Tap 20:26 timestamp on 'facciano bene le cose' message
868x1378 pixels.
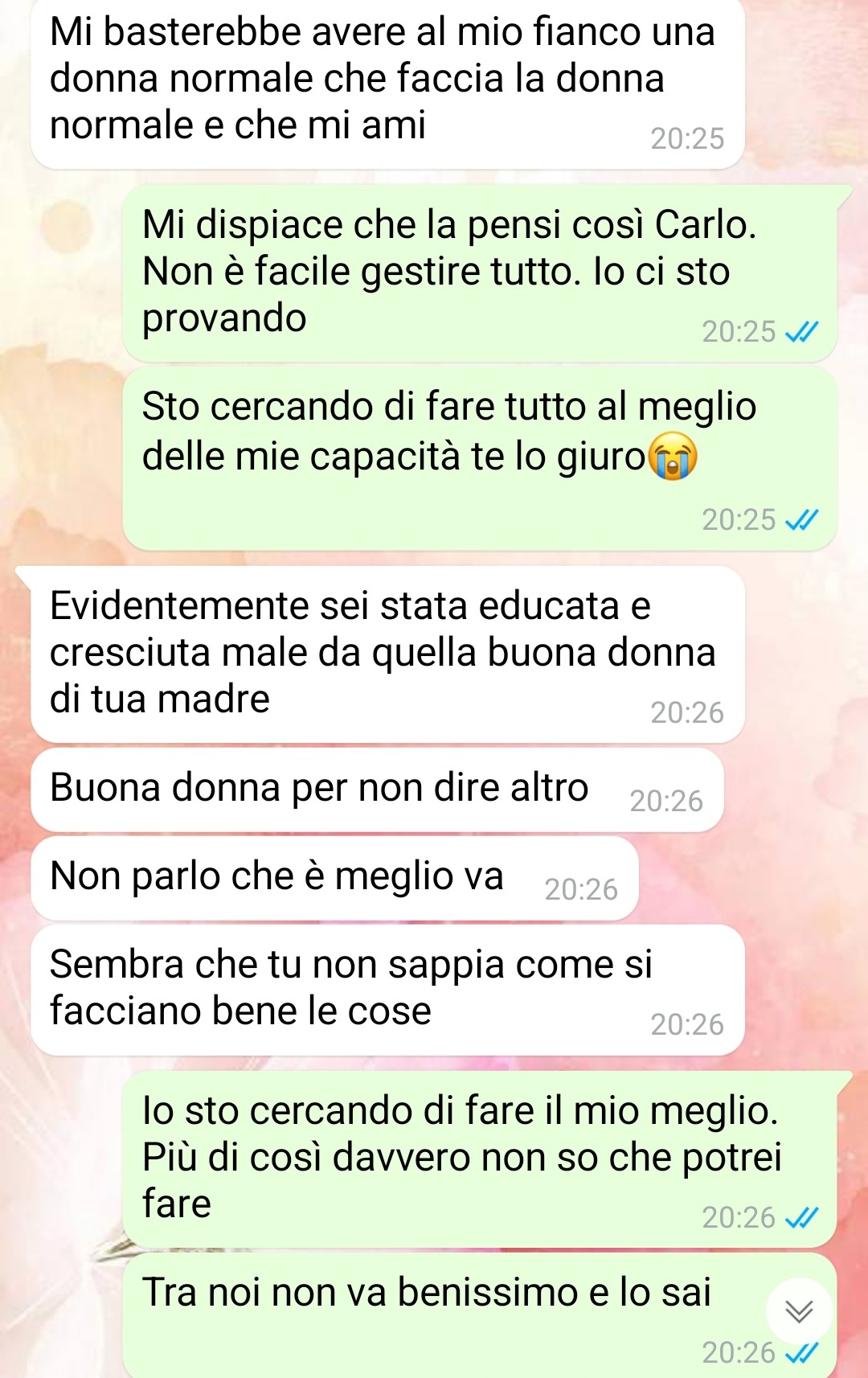point(687,1025)
